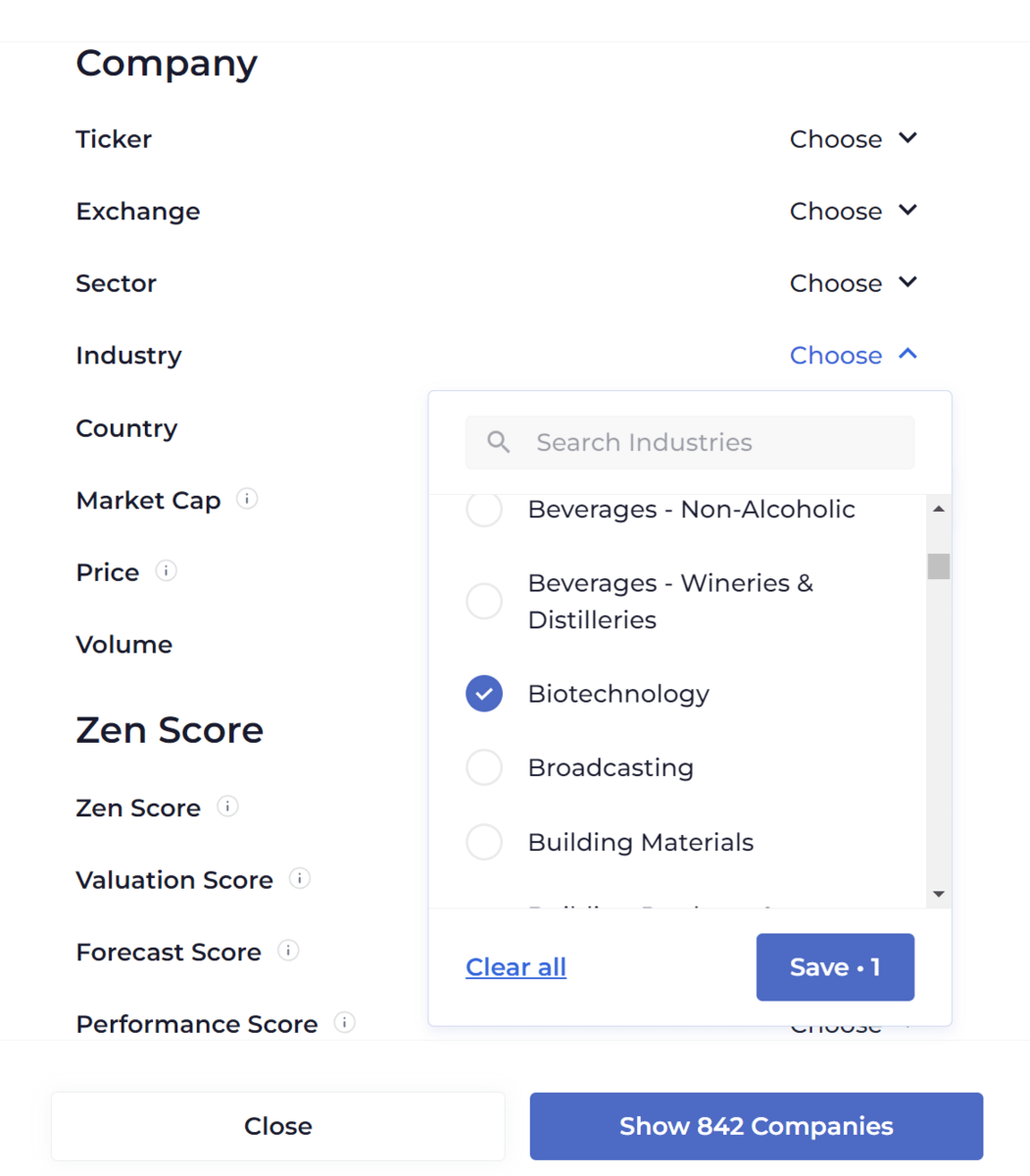Click the Forecast Score info icon
Screen dimensions: 1030x1176
pyautogui.click(x=288, y=951)
